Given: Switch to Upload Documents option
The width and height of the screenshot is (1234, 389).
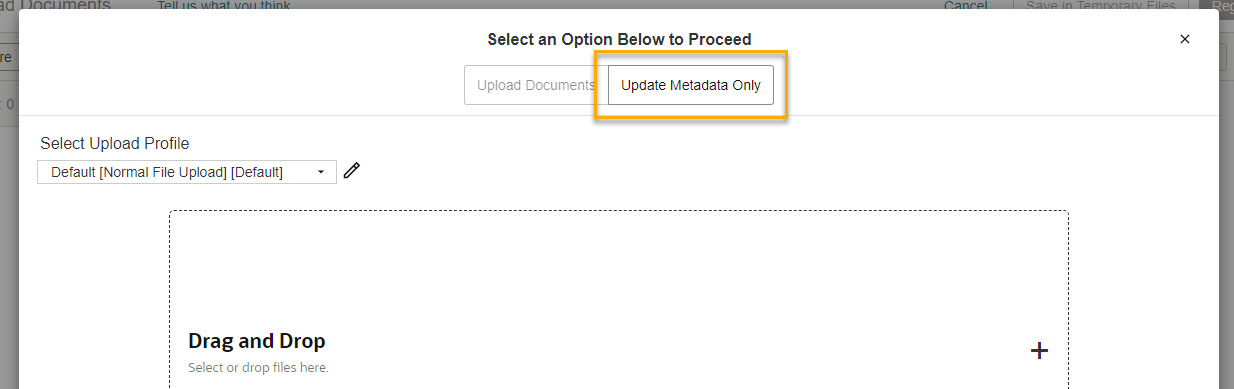Looking at the screenshot, I should tap(535, 85).
